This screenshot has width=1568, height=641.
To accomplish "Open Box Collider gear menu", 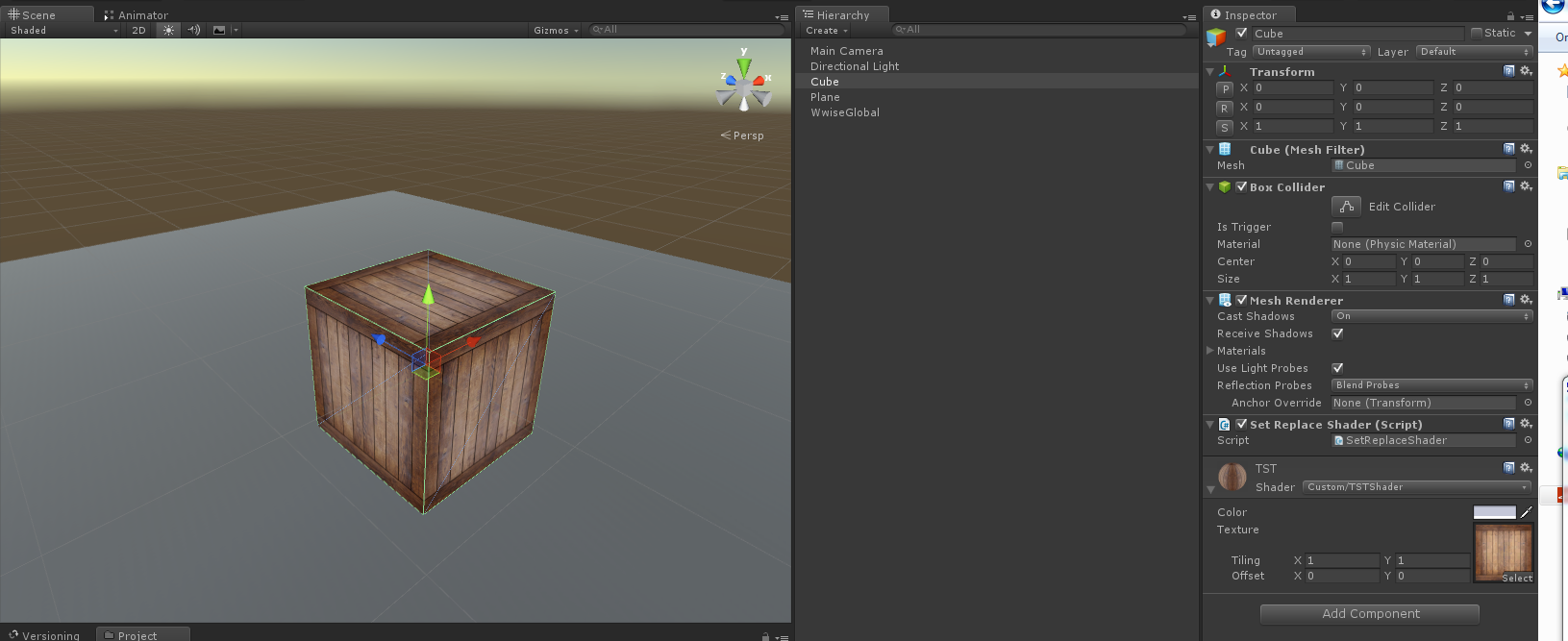I will pos(1526,186).
